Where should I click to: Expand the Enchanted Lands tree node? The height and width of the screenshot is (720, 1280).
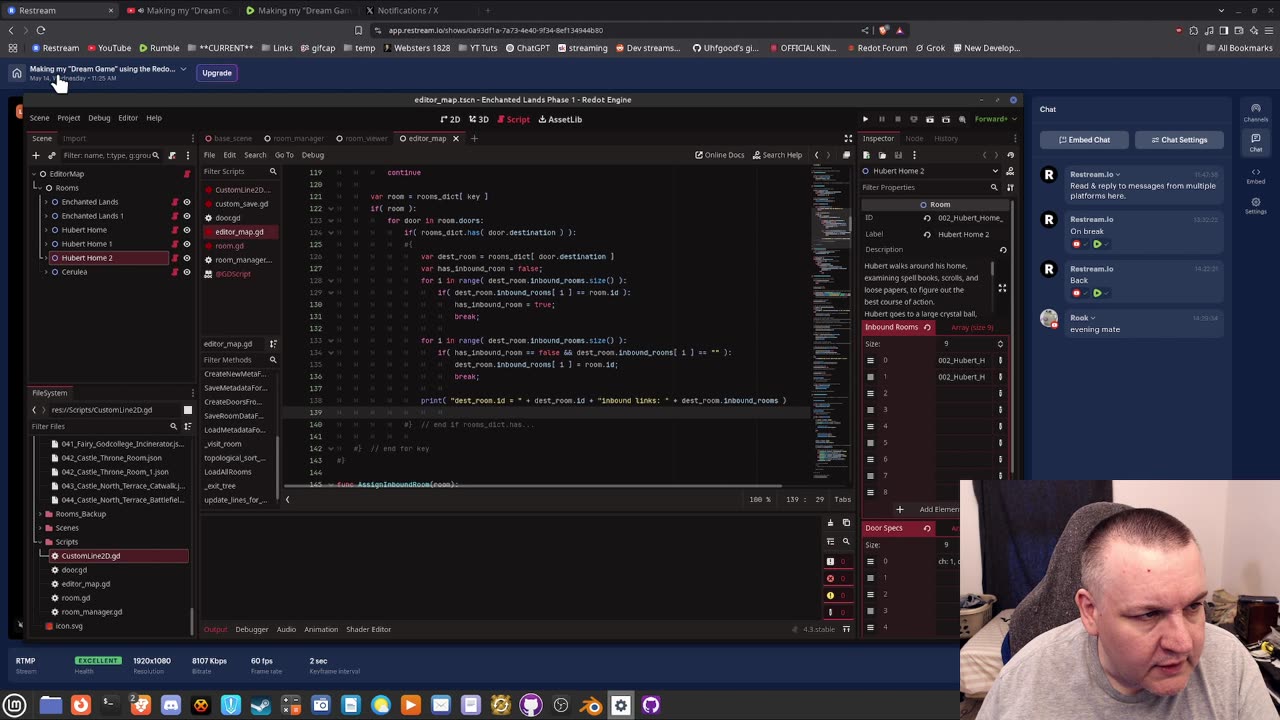(x=45, y=202)
